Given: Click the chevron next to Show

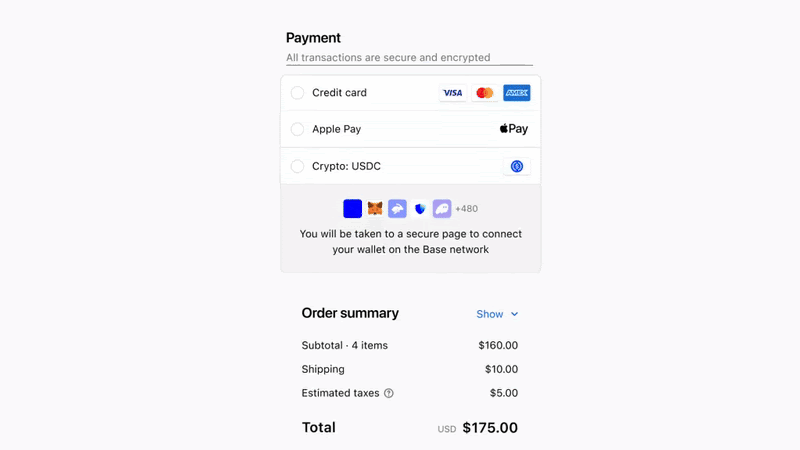Looking at the screenshot, I should (514, 314).
